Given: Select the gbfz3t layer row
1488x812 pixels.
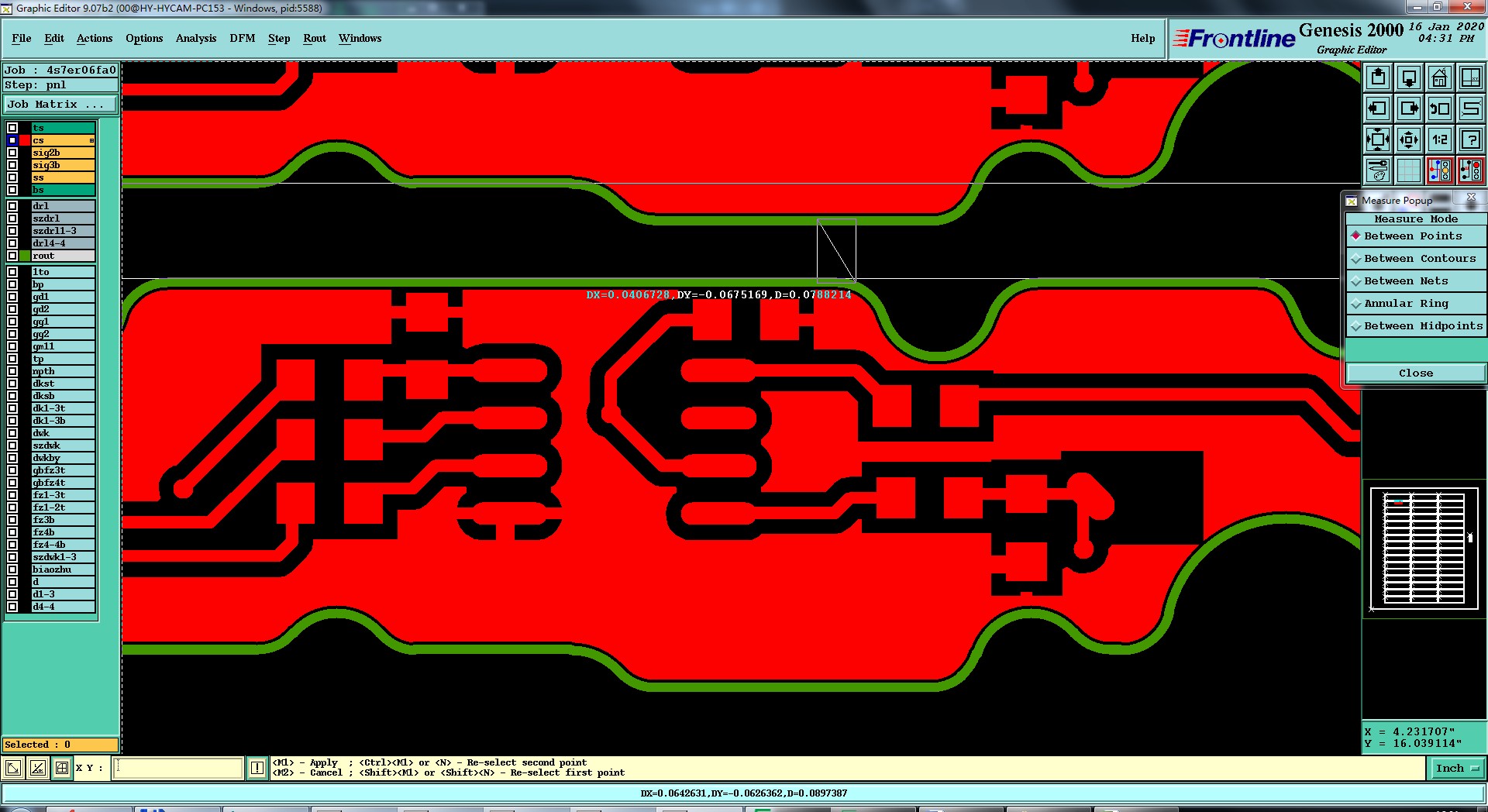Looking at the screenshot, I should [x=63, y=470].
